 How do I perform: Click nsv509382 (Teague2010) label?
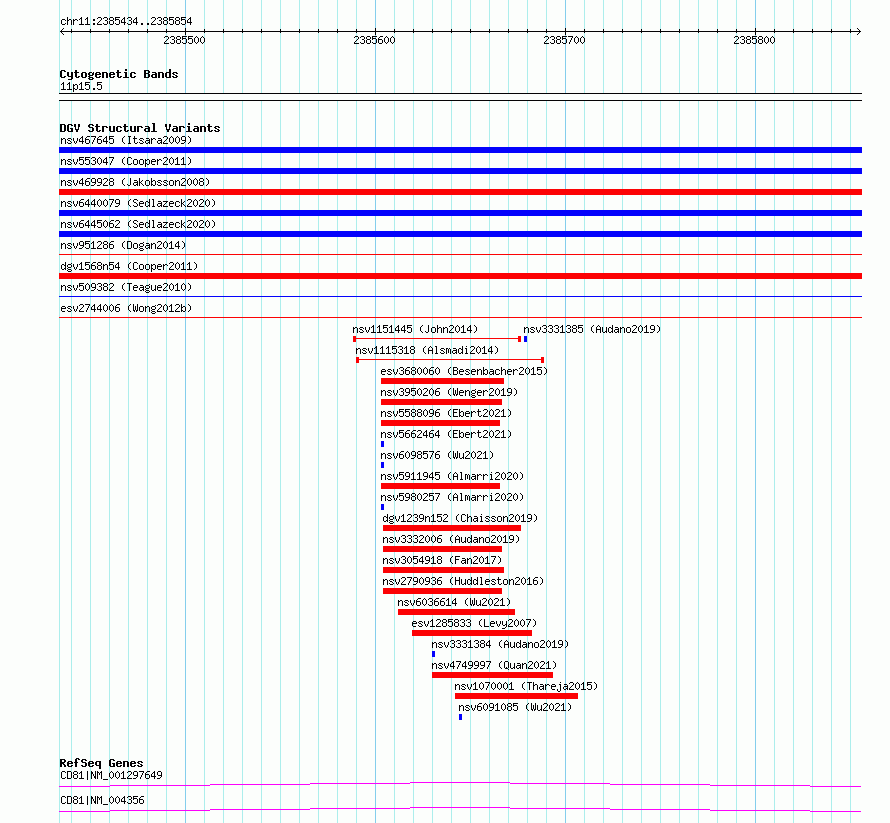coord(126,287)
